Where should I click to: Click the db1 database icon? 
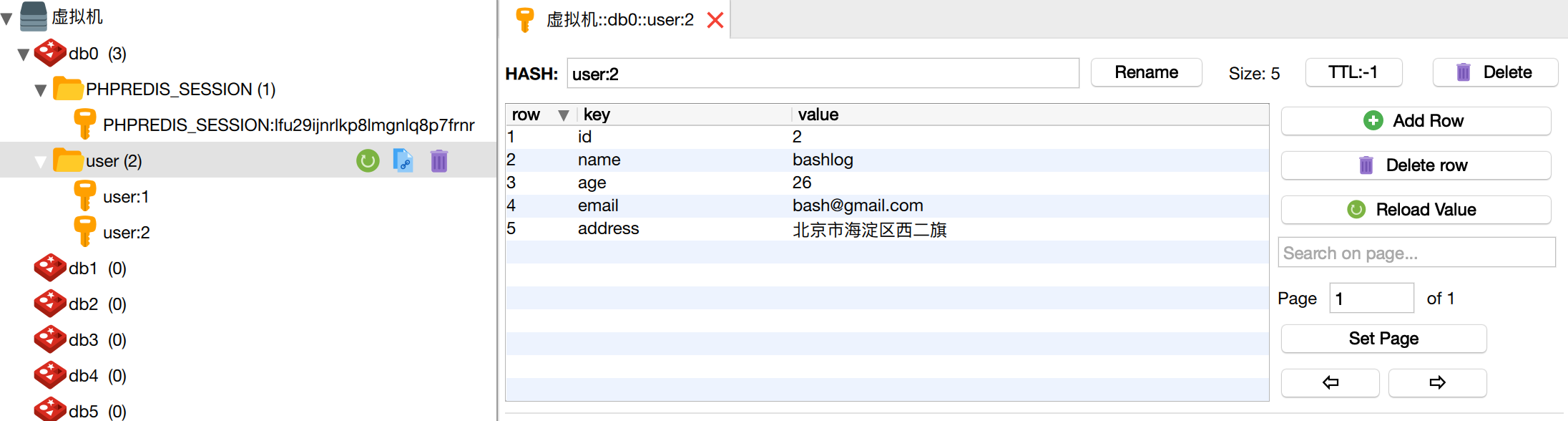[x=50, y=268]
